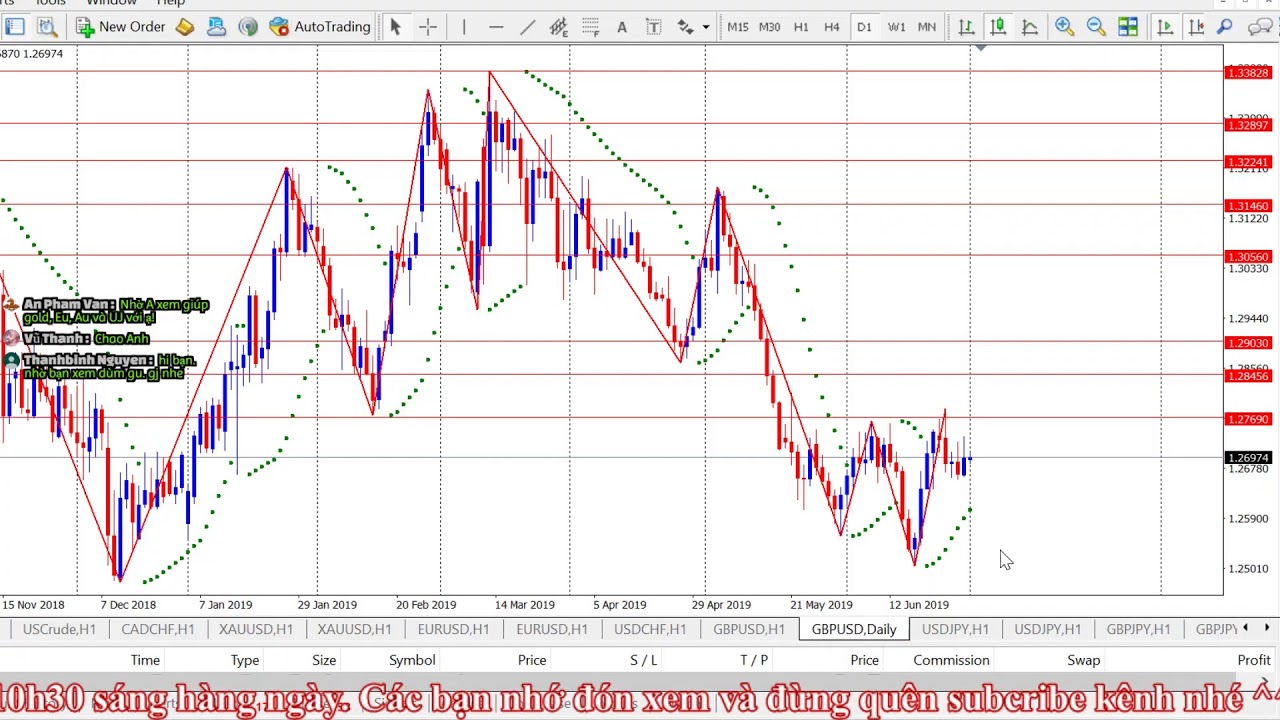The width and height of the screenshot is (1280, 720).
Task: Sort trades by Profit column
Action: (1254, 660)
